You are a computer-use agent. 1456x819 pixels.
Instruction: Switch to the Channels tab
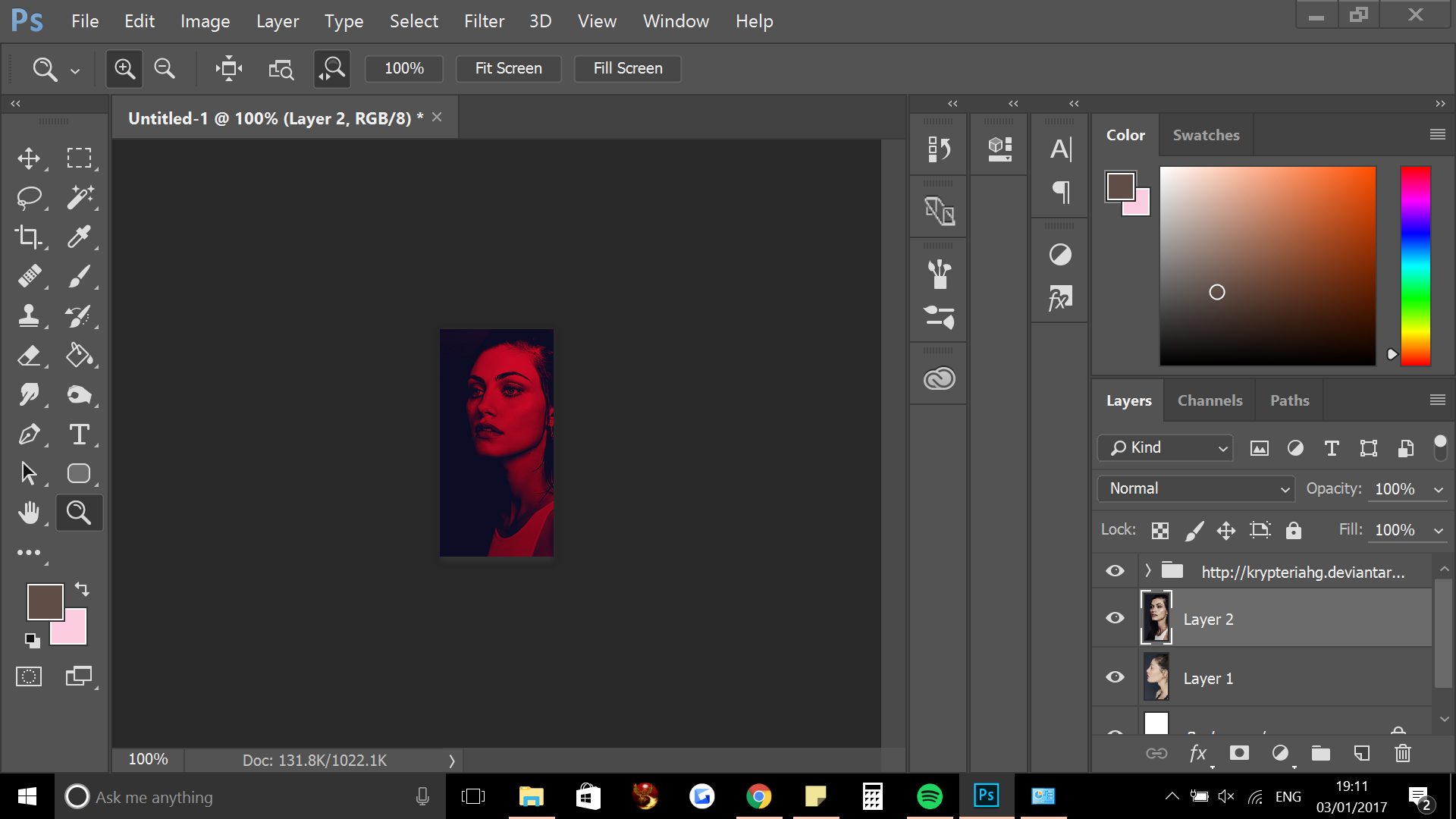point(1210,400)
